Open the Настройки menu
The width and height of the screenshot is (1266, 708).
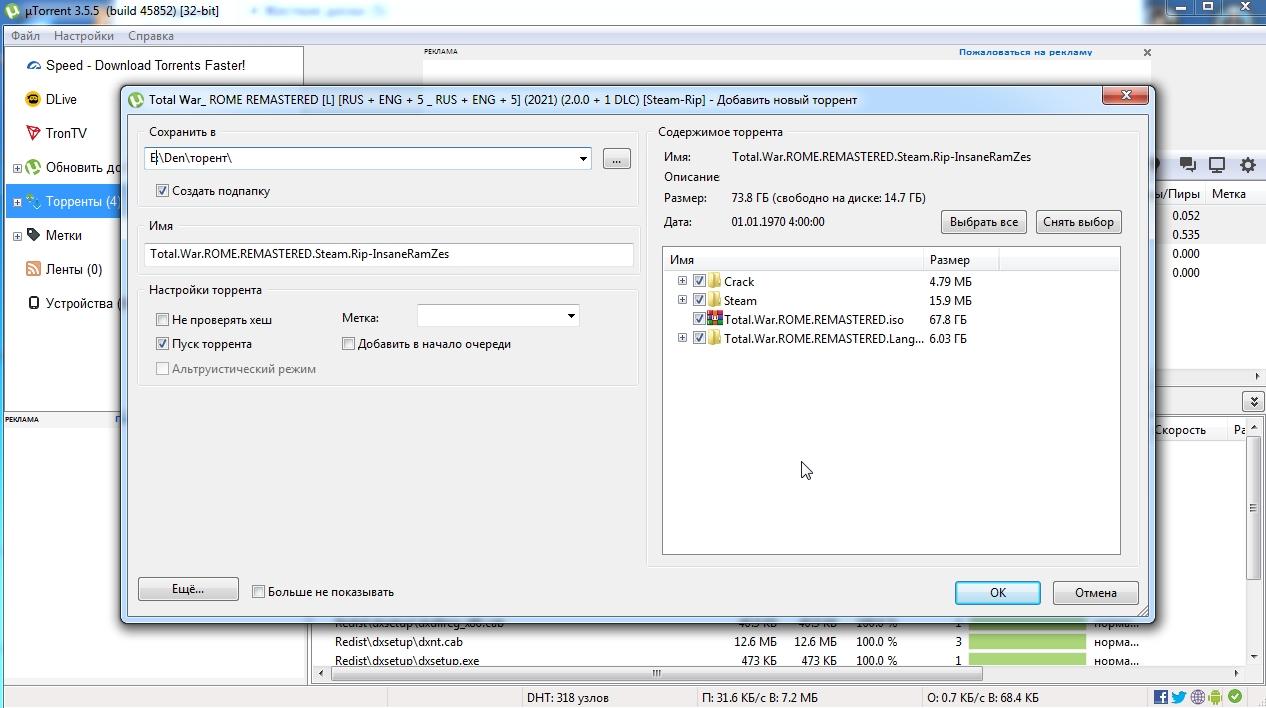click(84, 36)
